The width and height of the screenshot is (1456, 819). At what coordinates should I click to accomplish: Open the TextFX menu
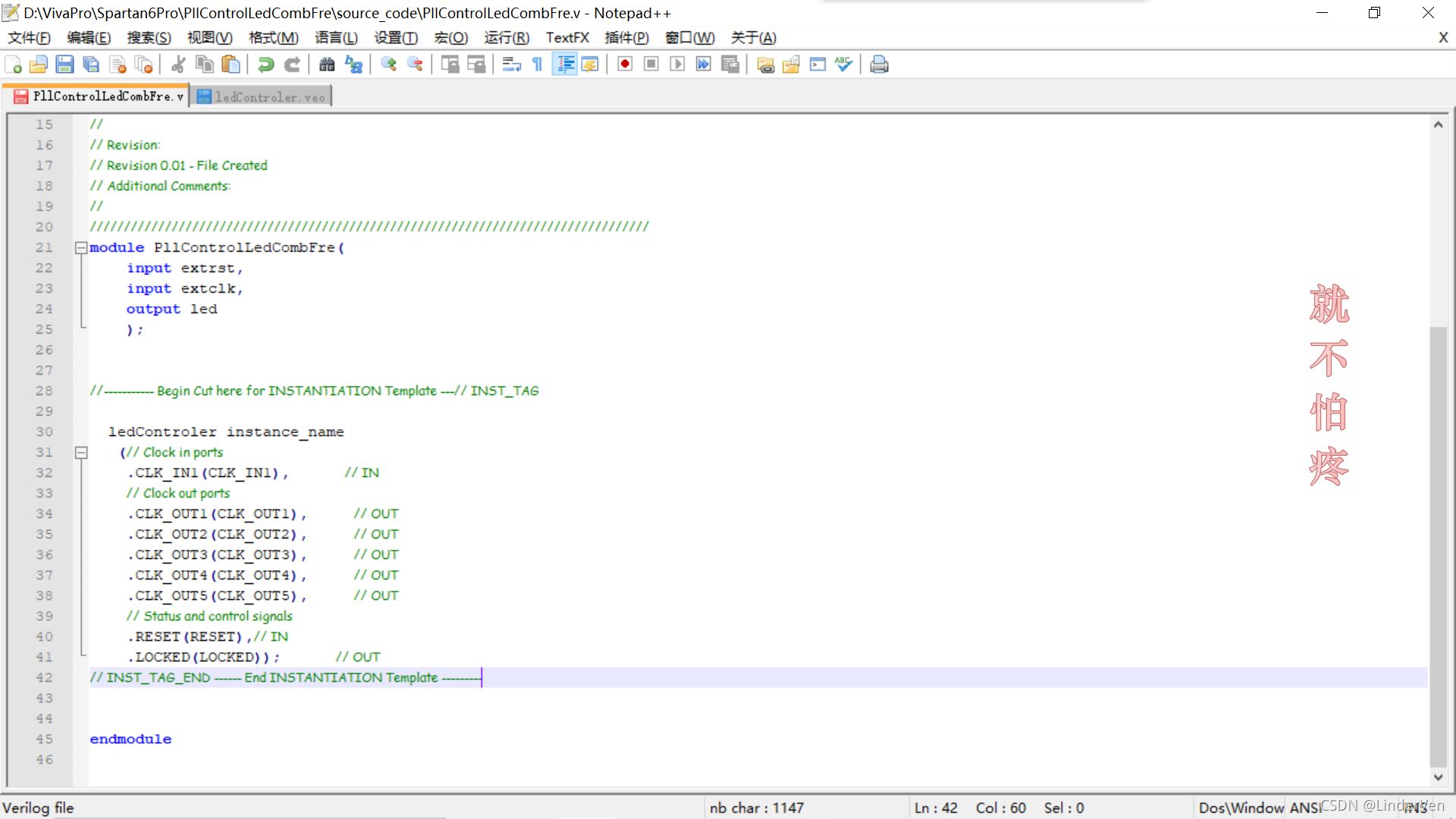567,38
